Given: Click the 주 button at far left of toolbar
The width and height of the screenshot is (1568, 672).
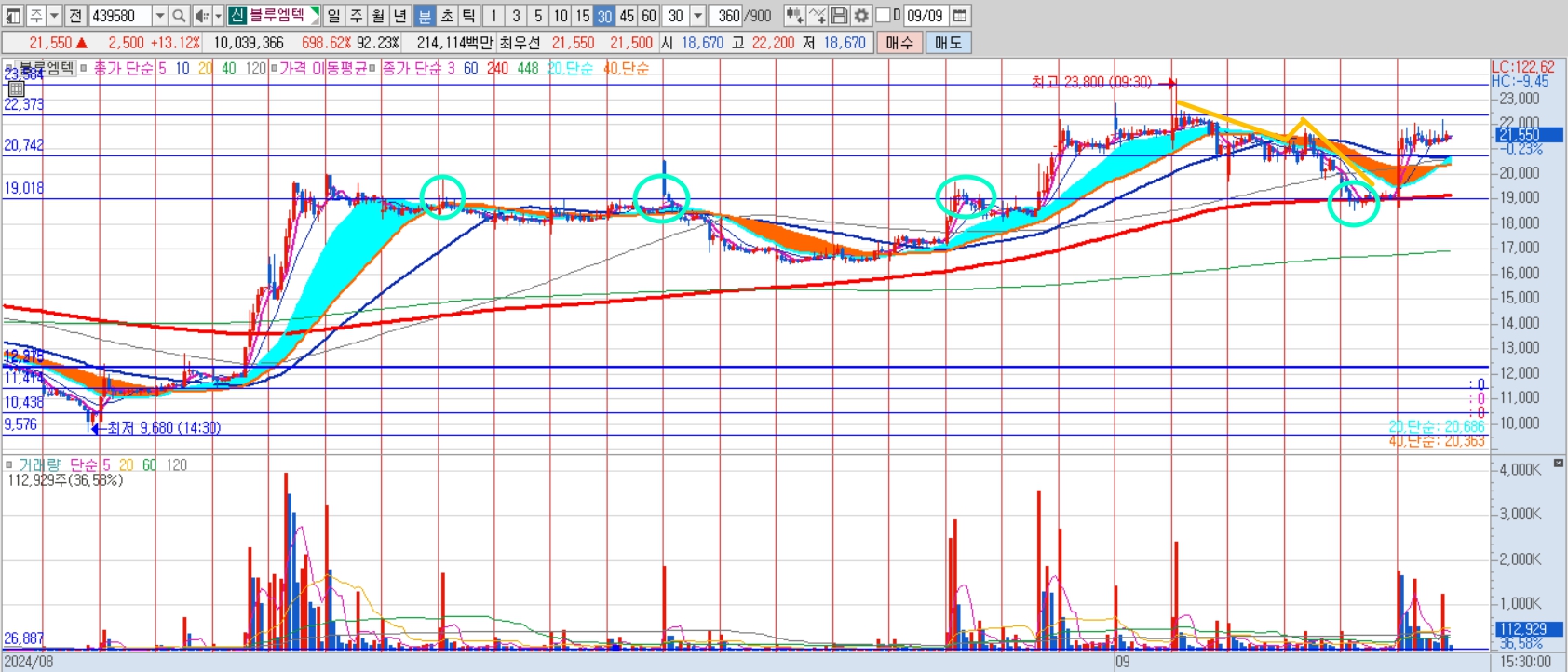Looking at the screenshot, I should (x=35, y=16).
